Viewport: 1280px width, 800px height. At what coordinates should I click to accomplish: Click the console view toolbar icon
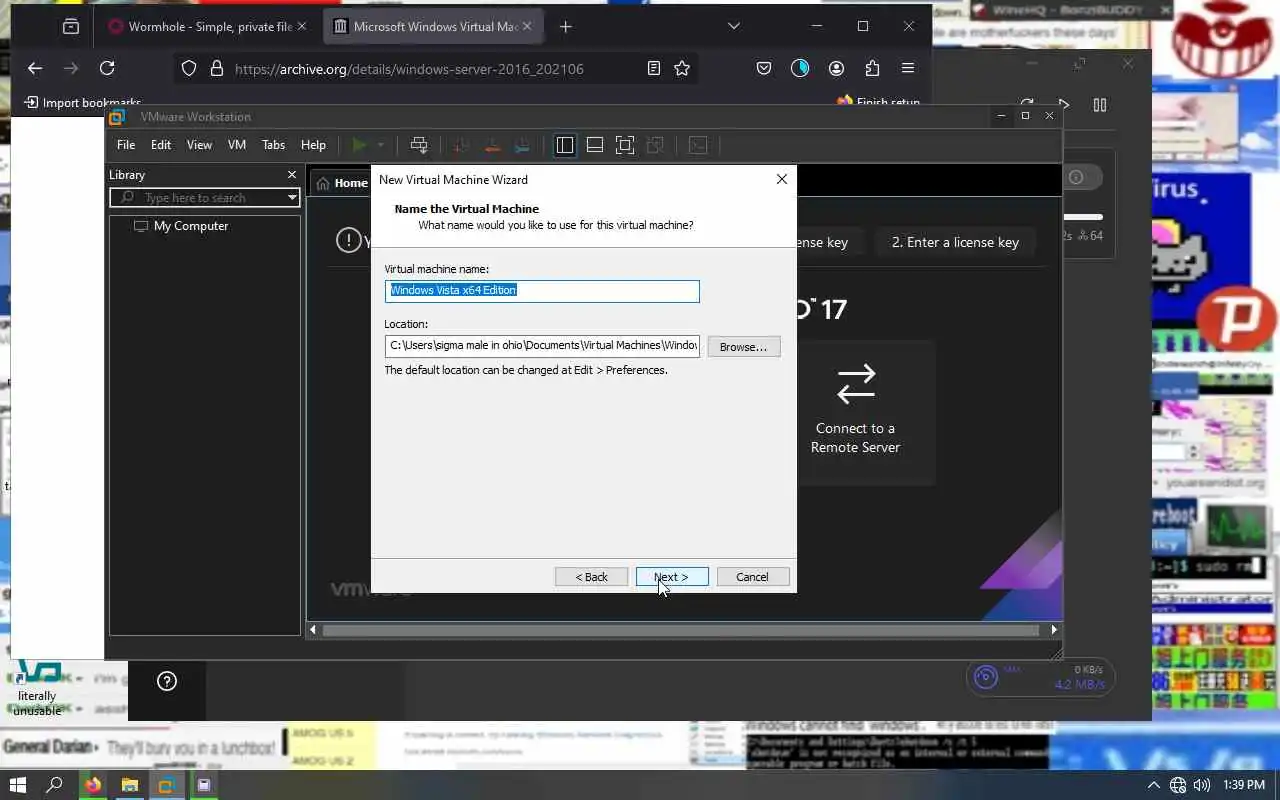coord(699,145)
